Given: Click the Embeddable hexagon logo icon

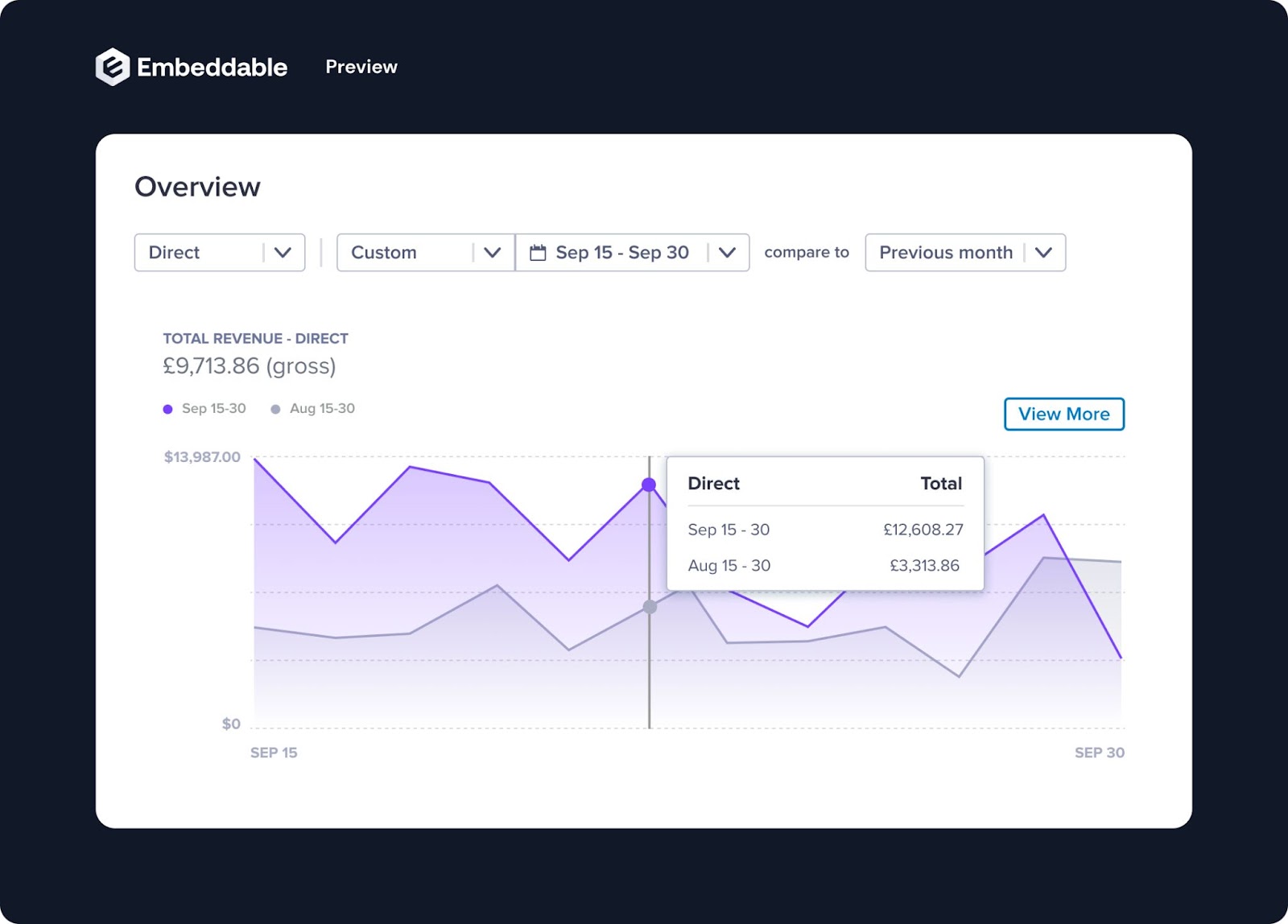Looking at the screenshot, I should click(113, 67).
